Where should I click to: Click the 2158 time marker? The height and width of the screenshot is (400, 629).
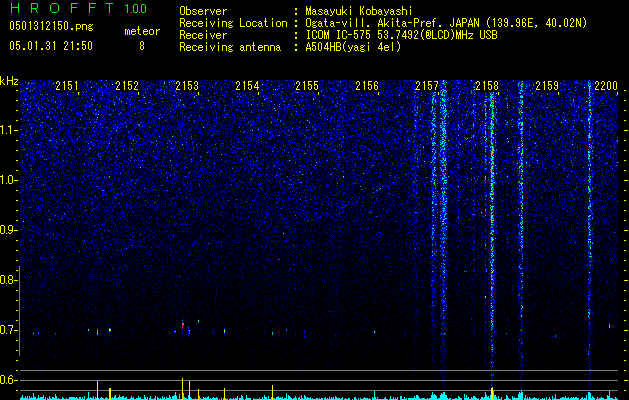click(x=487, y=85)
